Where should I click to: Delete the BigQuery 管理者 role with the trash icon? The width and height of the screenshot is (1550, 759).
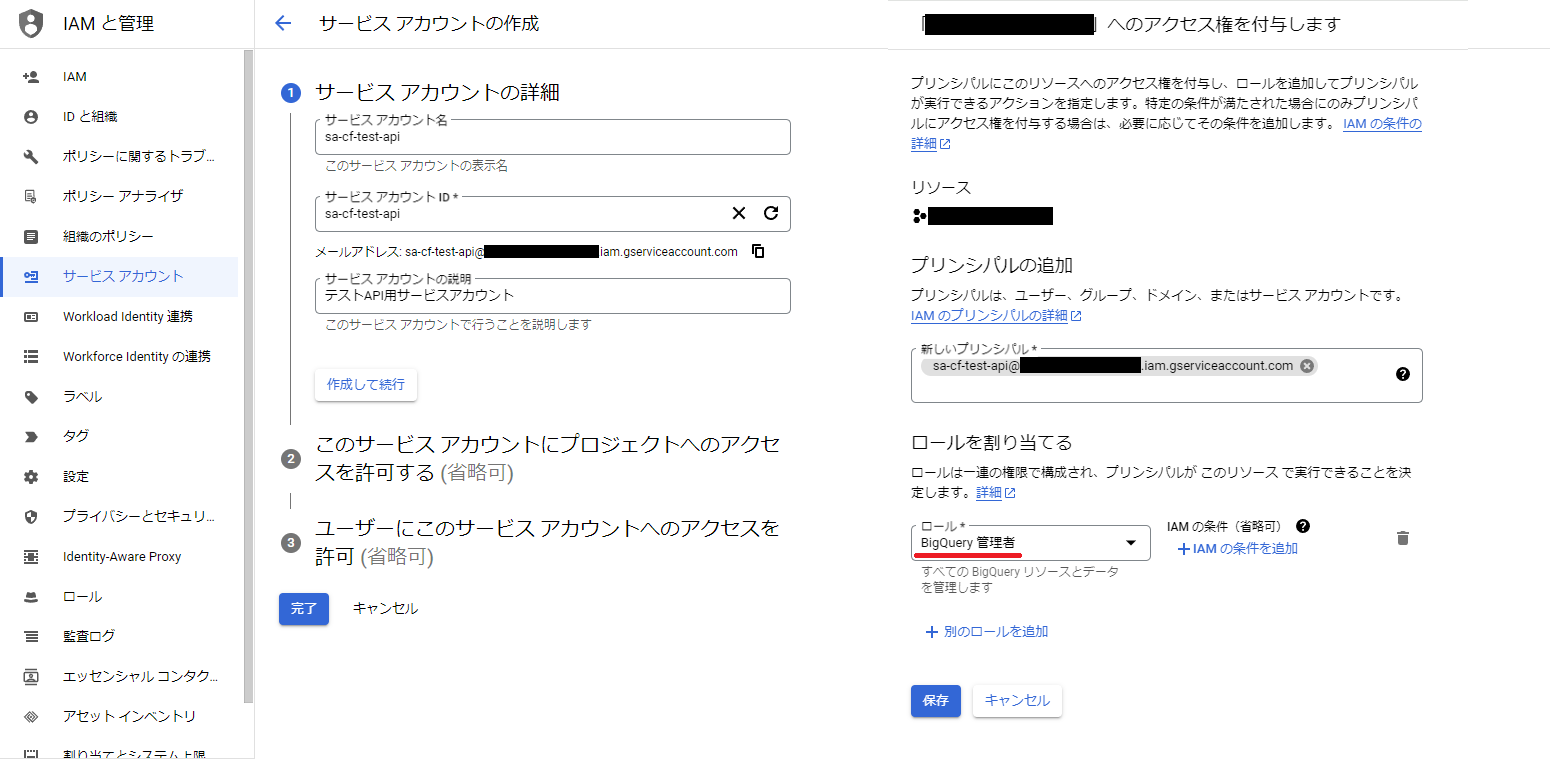coord(1403,538)
